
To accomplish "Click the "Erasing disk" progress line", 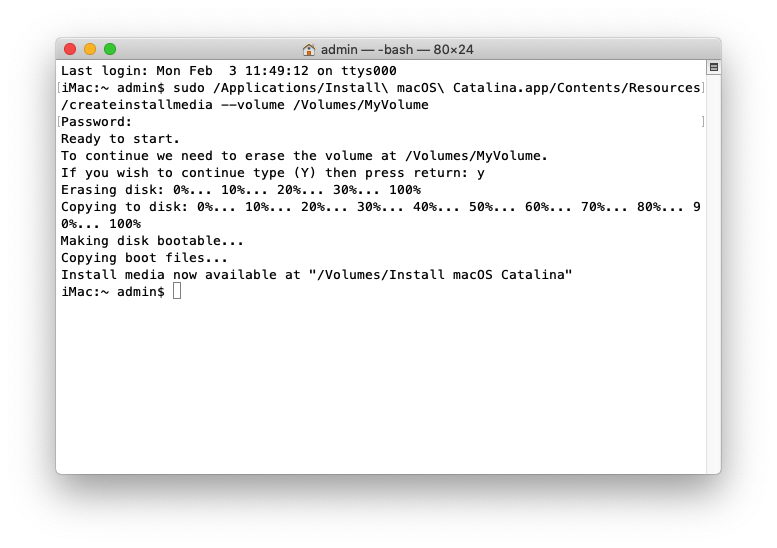I will point(240,190).
